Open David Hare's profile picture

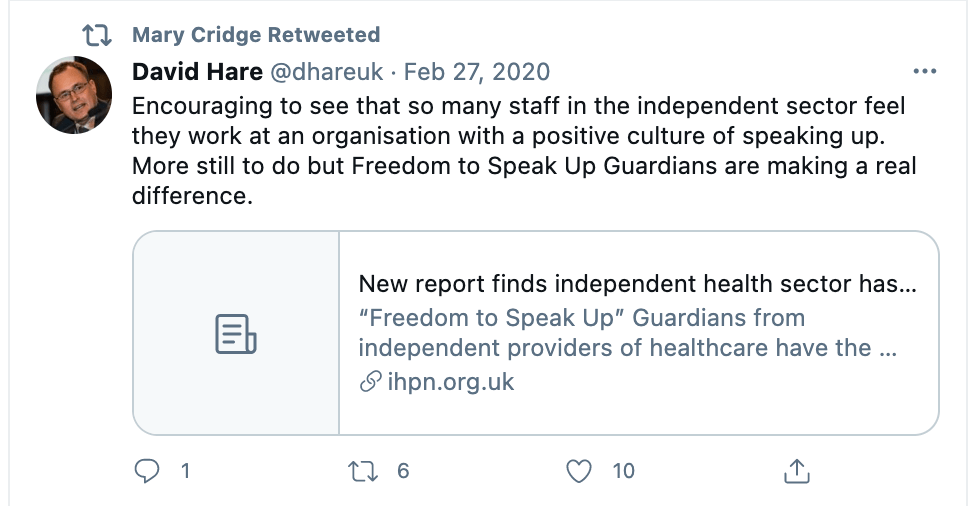pos(73,95)
